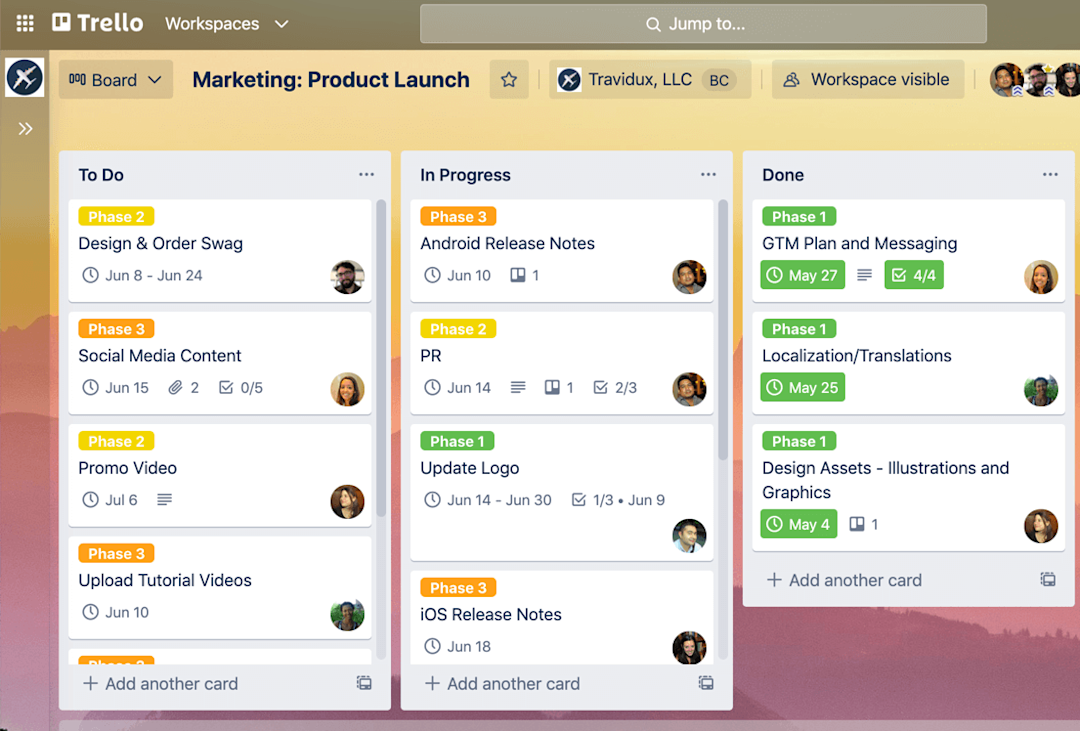The width and height of the screenshot is (1080, 731).
Task: Click the search magnifier in Jump to bar
Action: [x=653, y=23]
